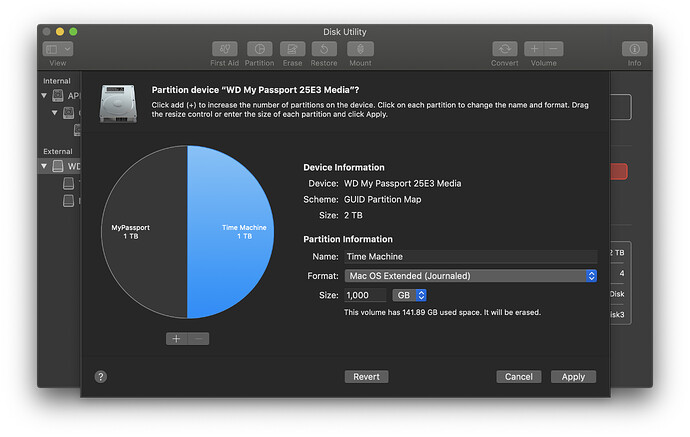Choose the Restore toolbar icon
The width and height of the screenshot is (690, 437).
click(324, 49)
